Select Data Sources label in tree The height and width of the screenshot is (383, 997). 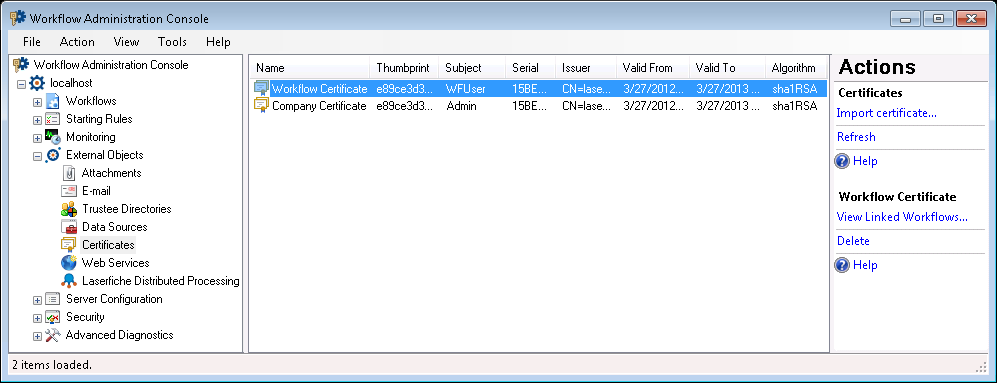tap(114, 226)
